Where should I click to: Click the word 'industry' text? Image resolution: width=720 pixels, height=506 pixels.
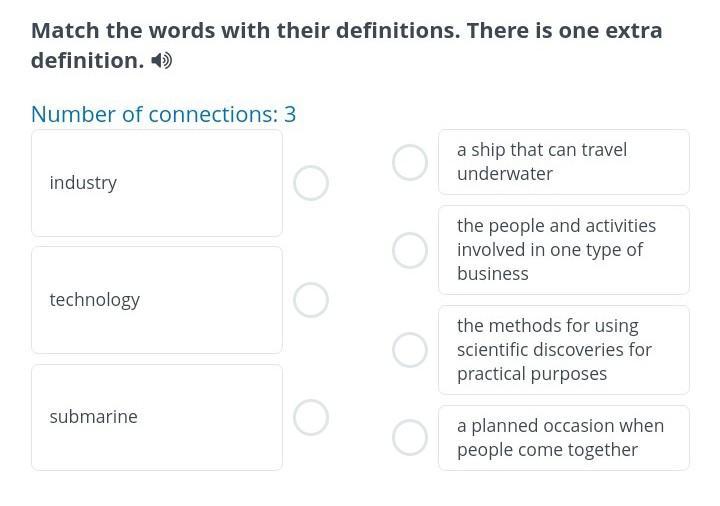(83, 183)
